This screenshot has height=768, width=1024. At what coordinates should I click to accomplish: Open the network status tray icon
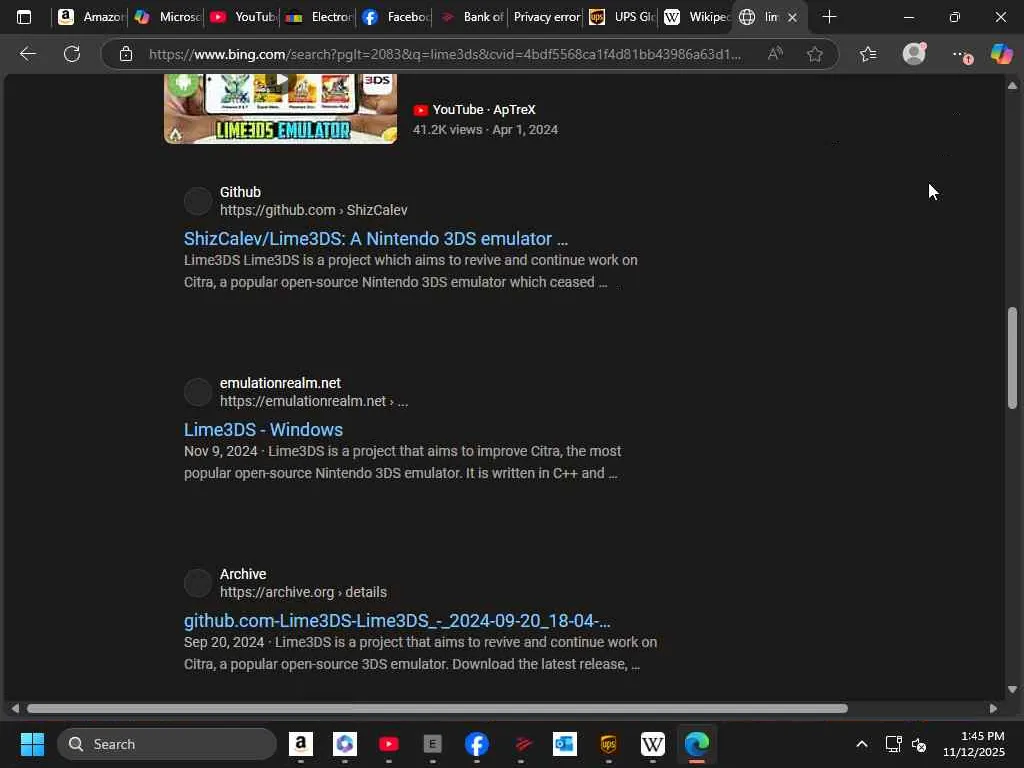pyautogui.click(x=893, y=744)
